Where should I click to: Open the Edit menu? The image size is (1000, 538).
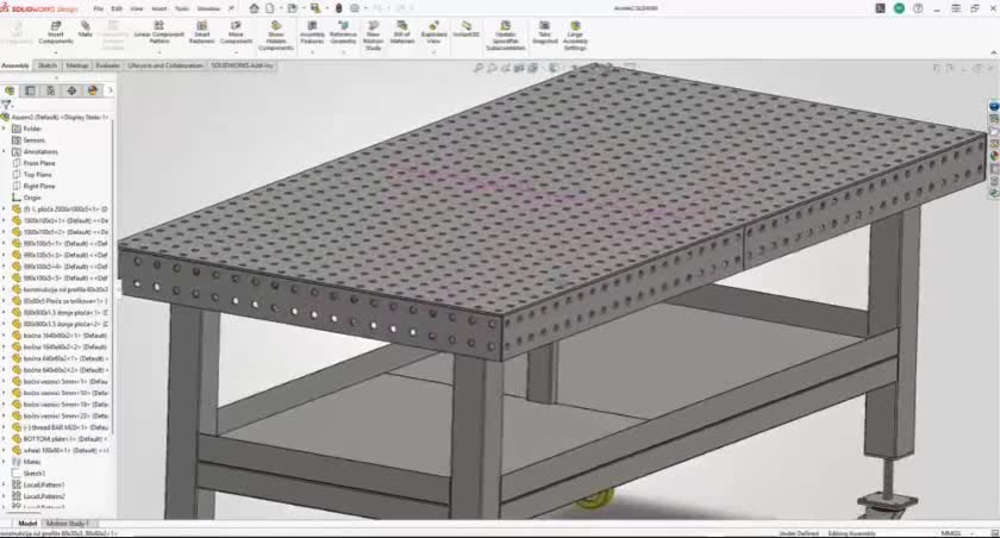117,9
